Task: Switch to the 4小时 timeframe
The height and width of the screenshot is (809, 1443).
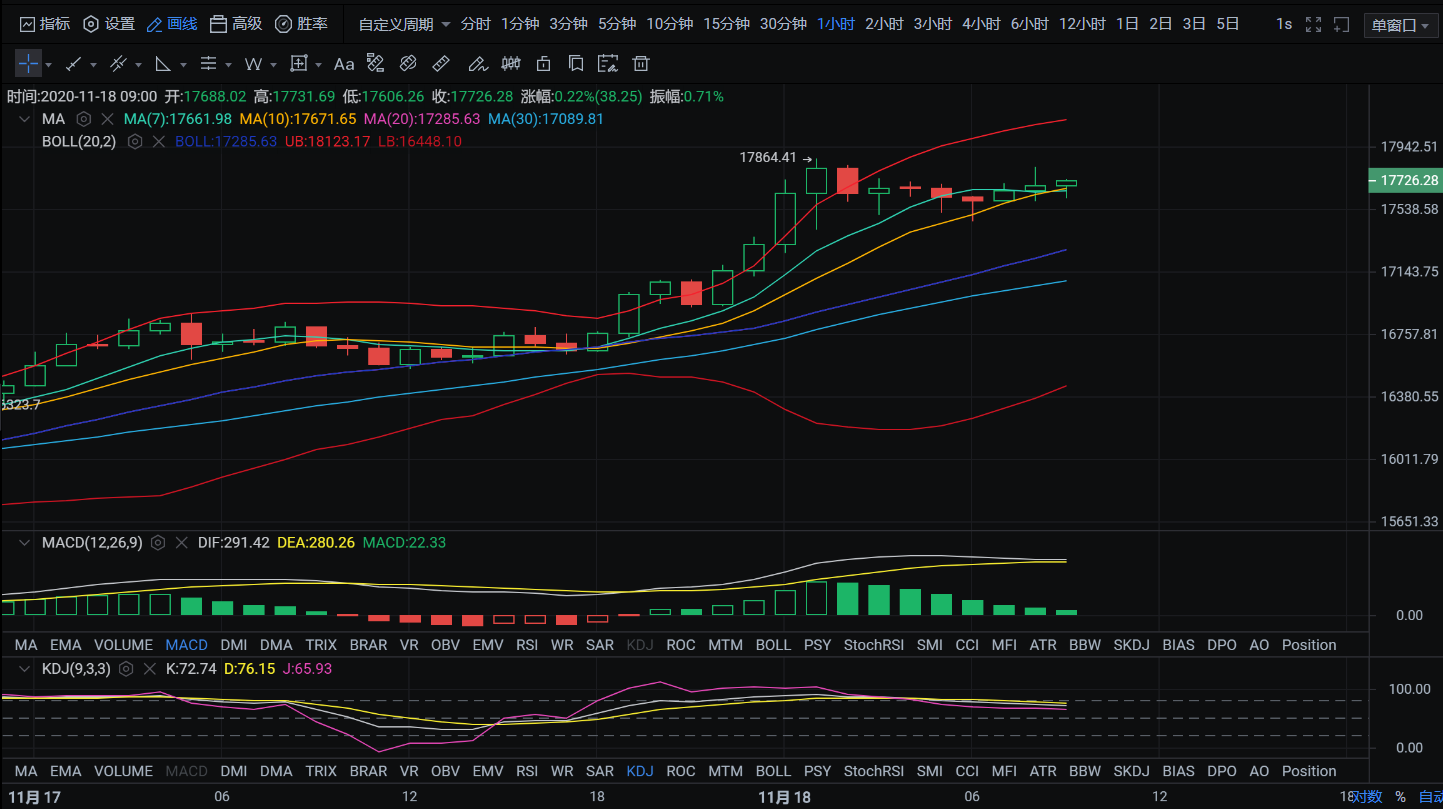Action: pos(981,24)
